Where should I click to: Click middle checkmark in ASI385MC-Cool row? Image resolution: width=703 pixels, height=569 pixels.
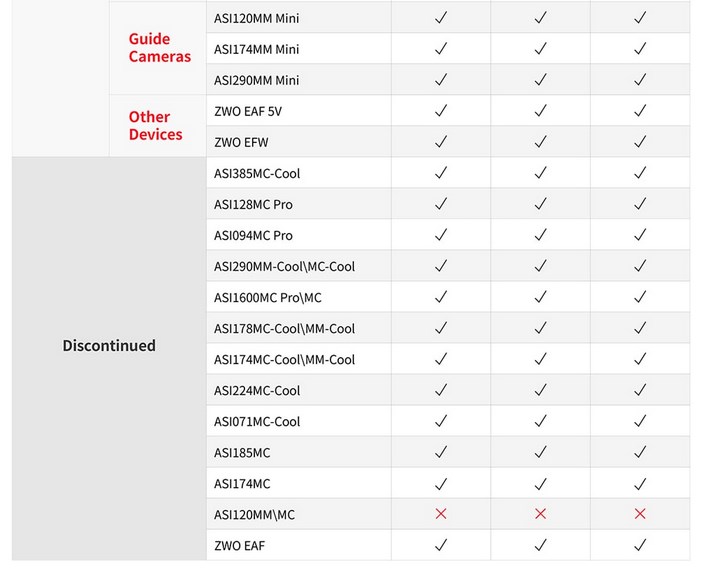pyautogui.click(x=540, y=173)
